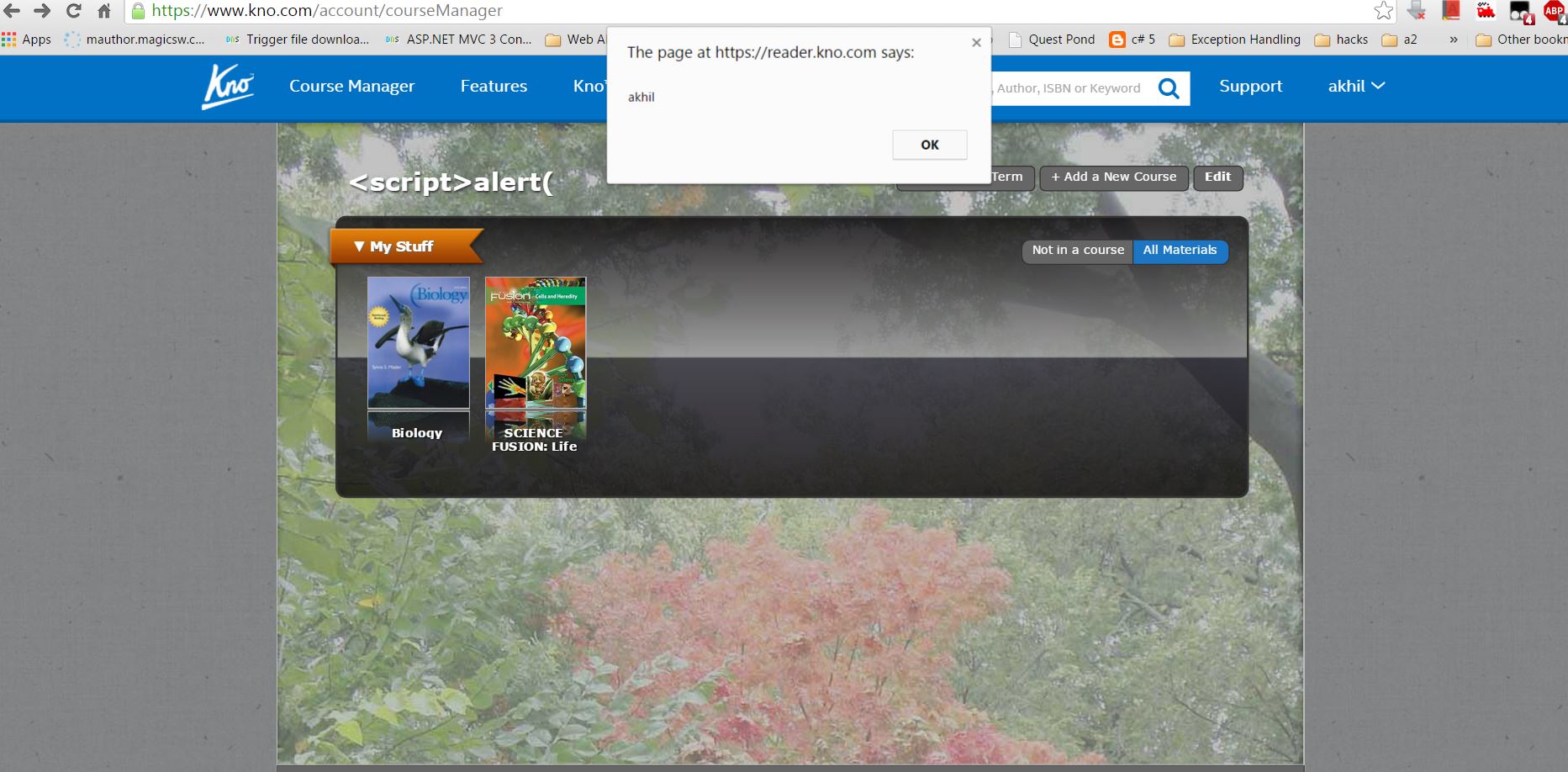Open the Exception Handling bookmarks folder

pos(1235,40)
